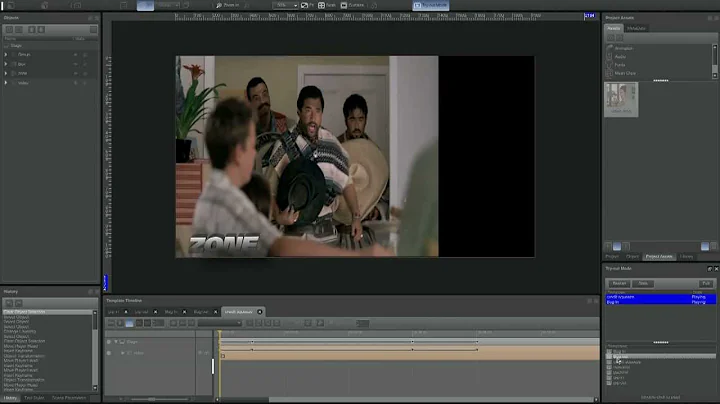The width and height of the screenshot is (720, 404).
Task: Expand the Video object tree row
Action: pyautogui.click(x=6, y=83)
